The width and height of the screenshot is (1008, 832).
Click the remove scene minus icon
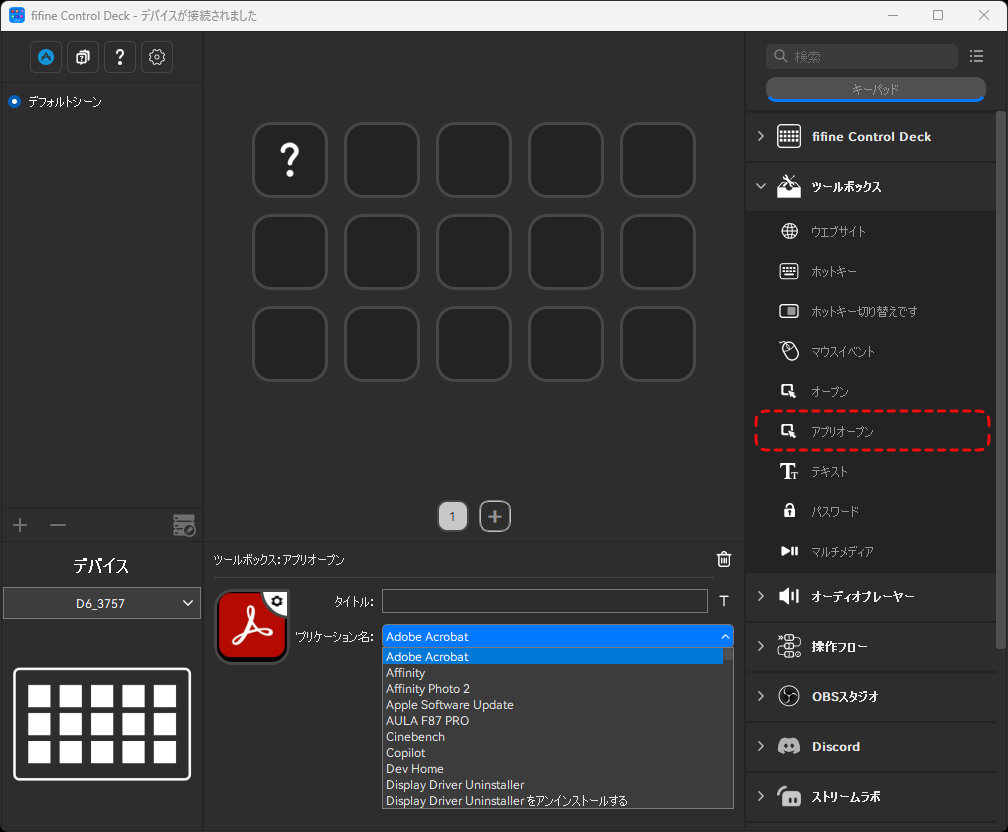58,525
